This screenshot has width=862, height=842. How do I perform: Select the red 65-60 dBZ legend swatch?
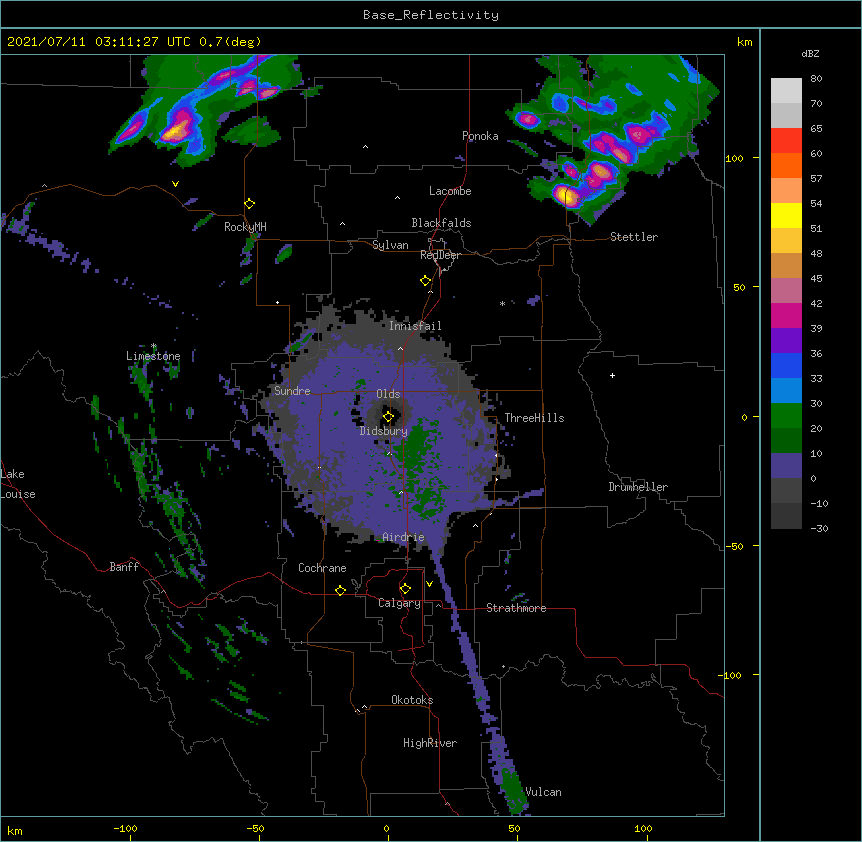tap(786, 141)
